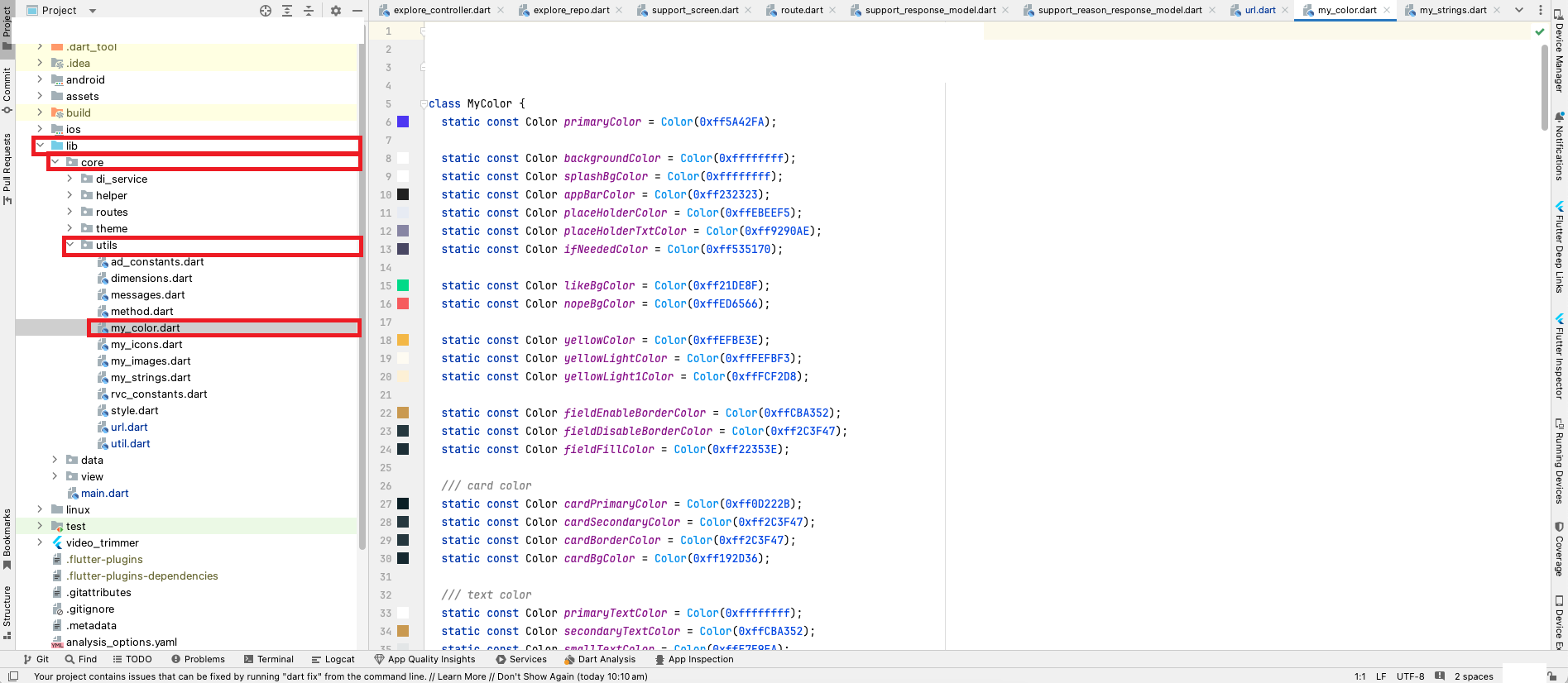This screenshot has height=683, width=1568.
Task: Hide the Project panel with minus icon
Action: pyautogui.click(x=357, y=11)
